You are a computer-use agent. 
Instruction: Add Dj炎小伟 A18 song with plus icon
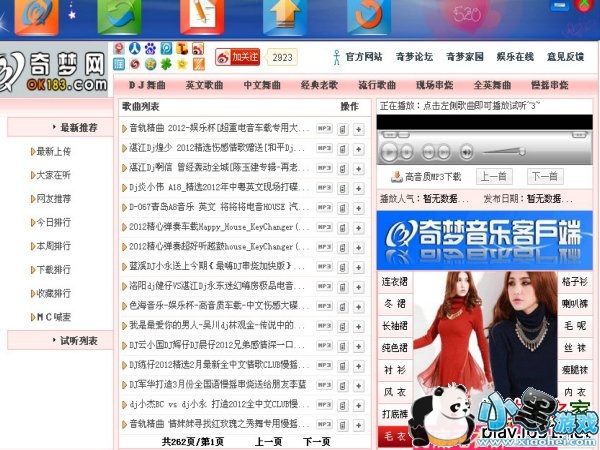[359, 188]
